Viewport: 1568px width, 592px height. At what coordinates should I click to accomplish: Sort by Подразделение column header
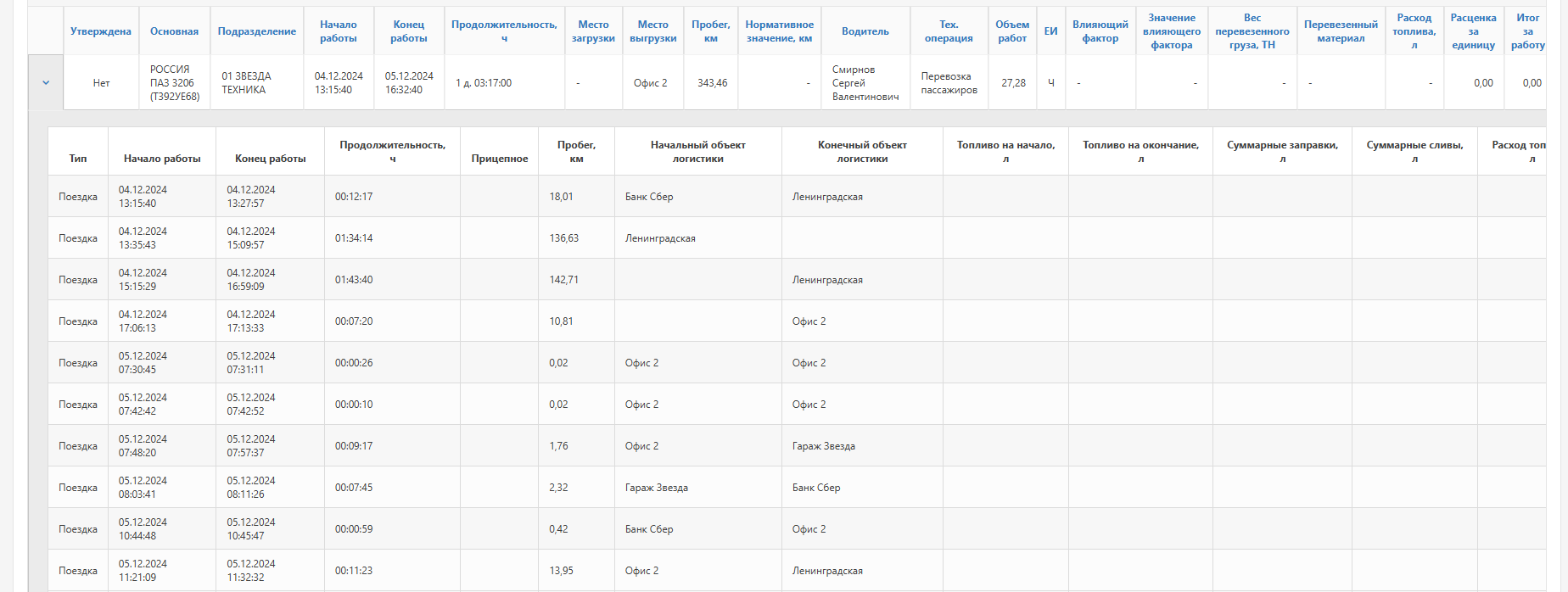[x=257, y=31]
